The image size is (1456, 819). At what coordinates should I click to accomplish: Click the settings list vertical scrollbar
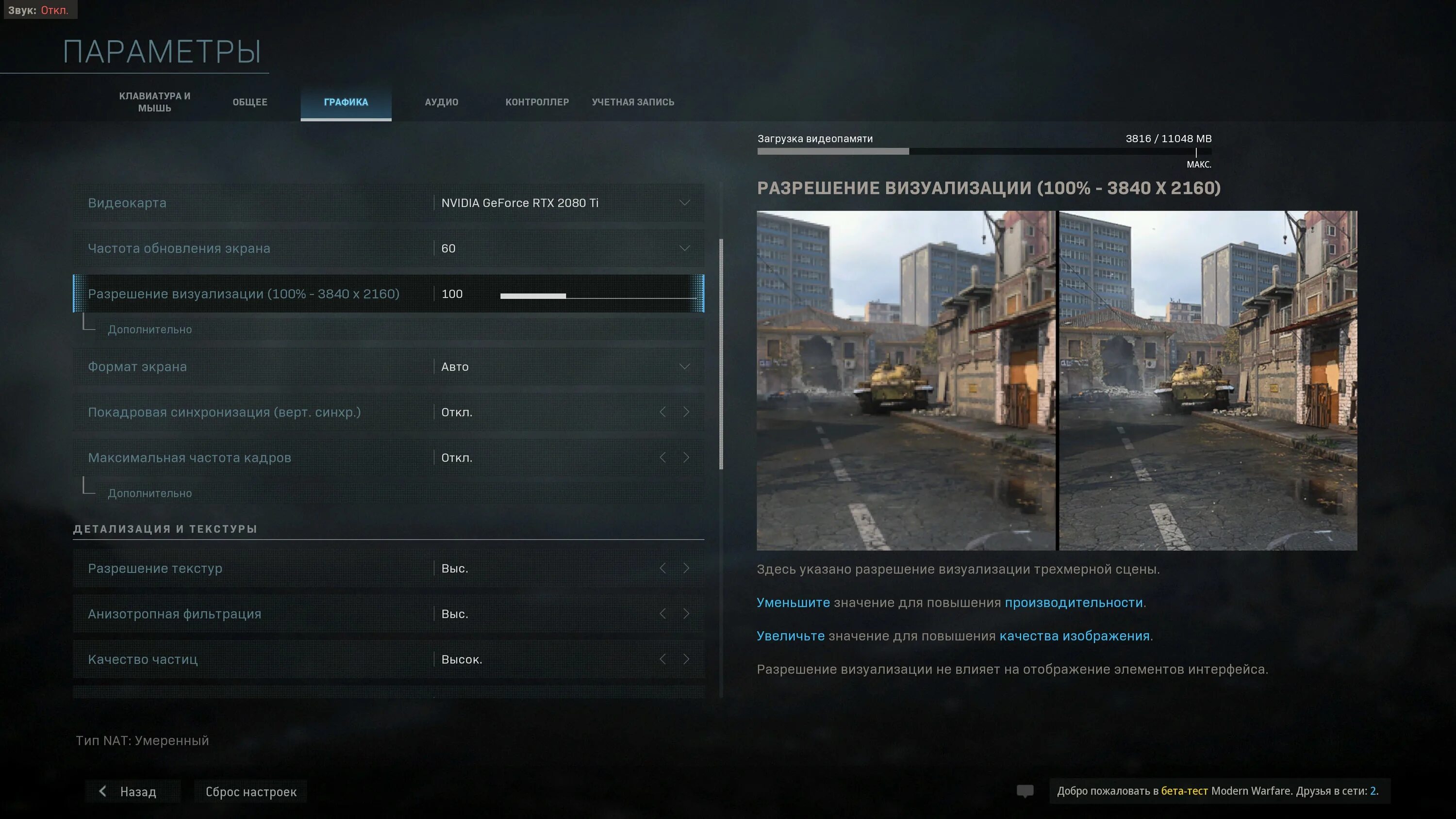click(721, 353)
